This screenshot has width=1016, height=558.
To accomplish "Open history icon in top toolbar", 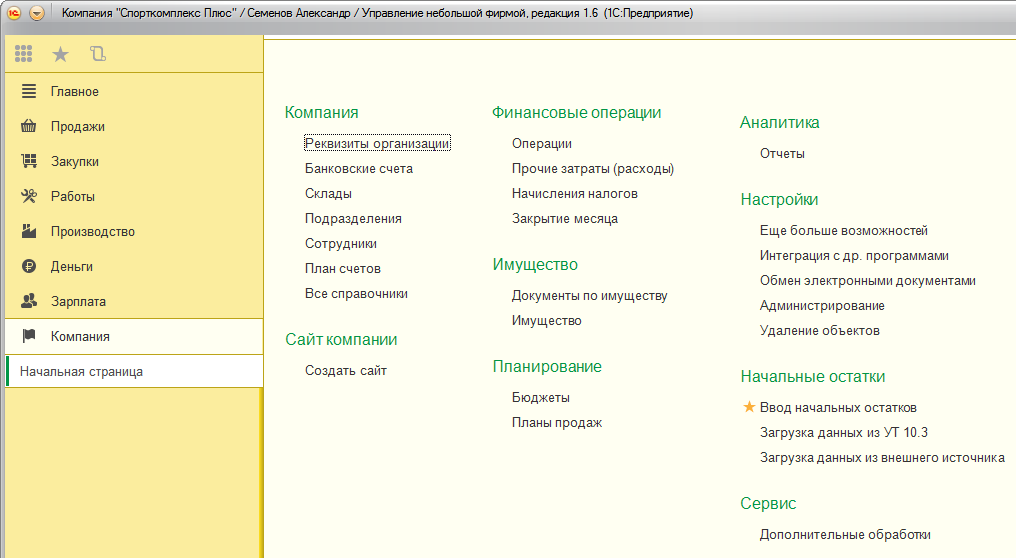I will click(98, 54).
